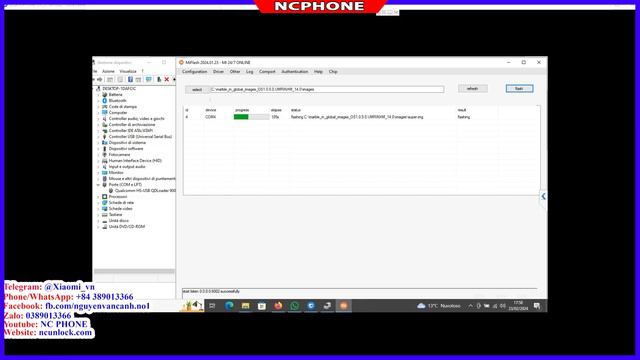Expand Batterie in Device Manager
Viewport: 640px width, 360px height.
[98, 95]
